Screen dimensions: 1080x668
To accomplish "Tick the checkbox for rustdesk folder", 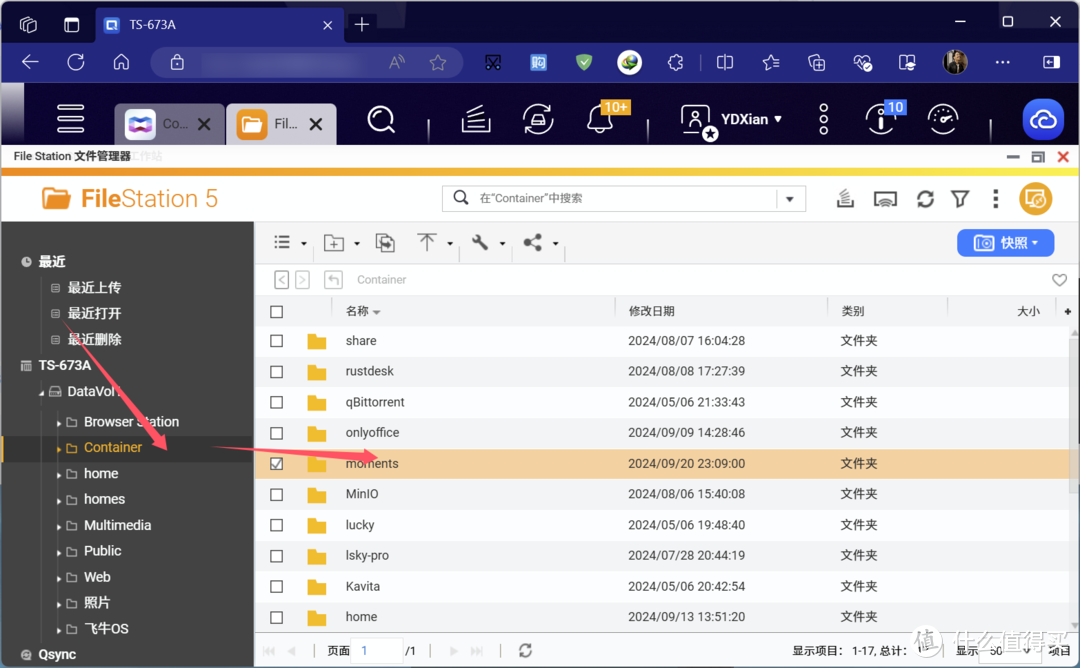I will pyautogui.click(x=277, y=372).
